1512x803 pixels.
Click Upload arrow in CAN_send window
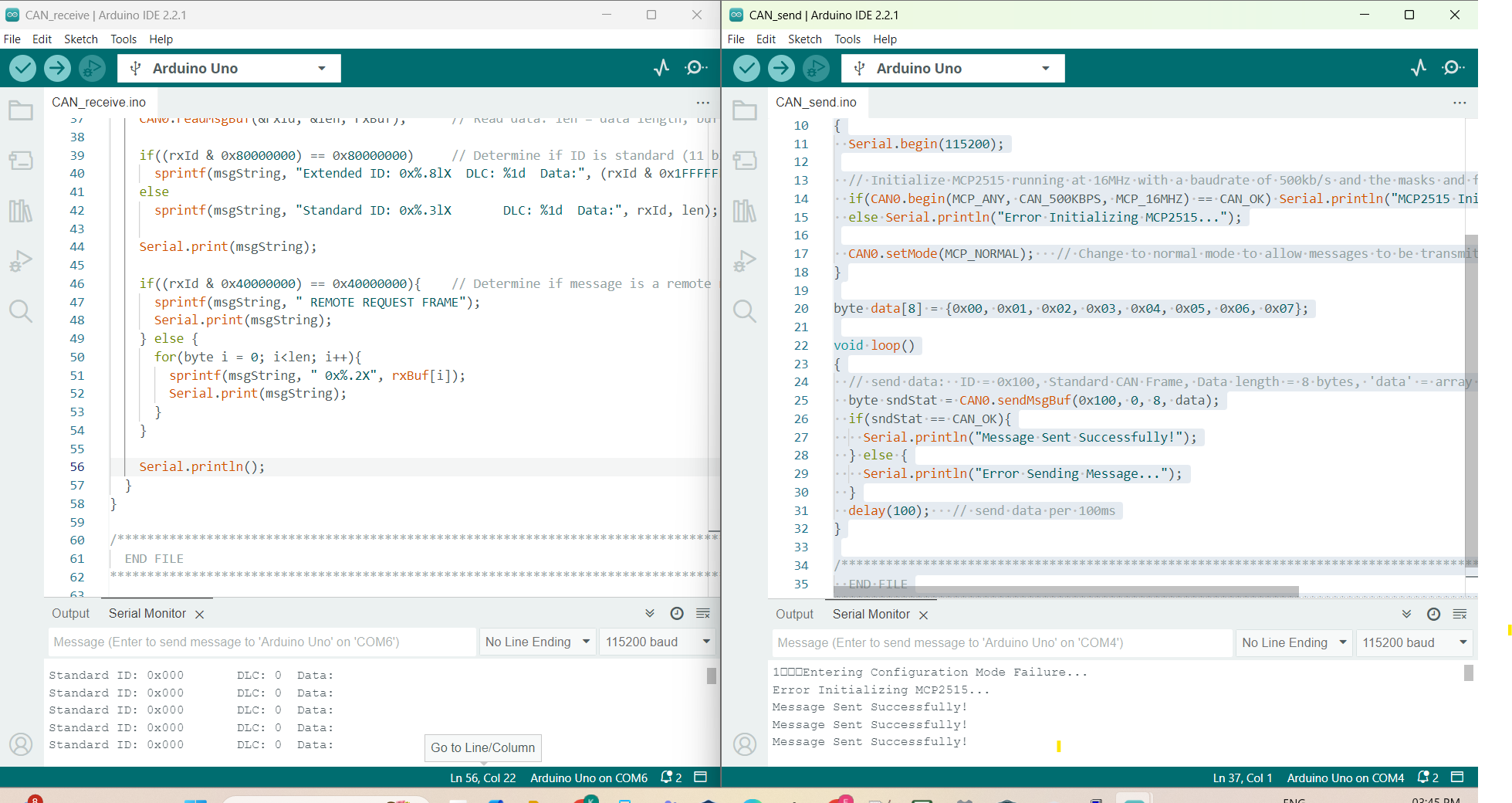[781, 69]
